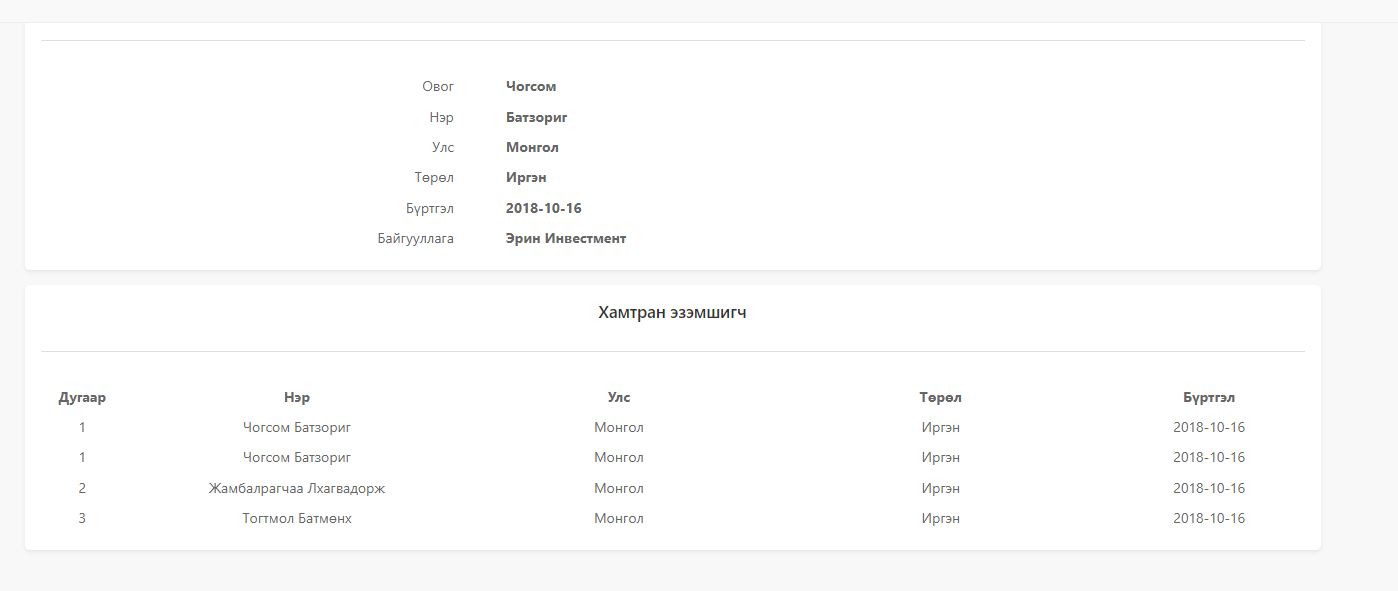Click row number 2 in Дугаар column
This screenshot has height=591, width=1398.
(82, 489)
